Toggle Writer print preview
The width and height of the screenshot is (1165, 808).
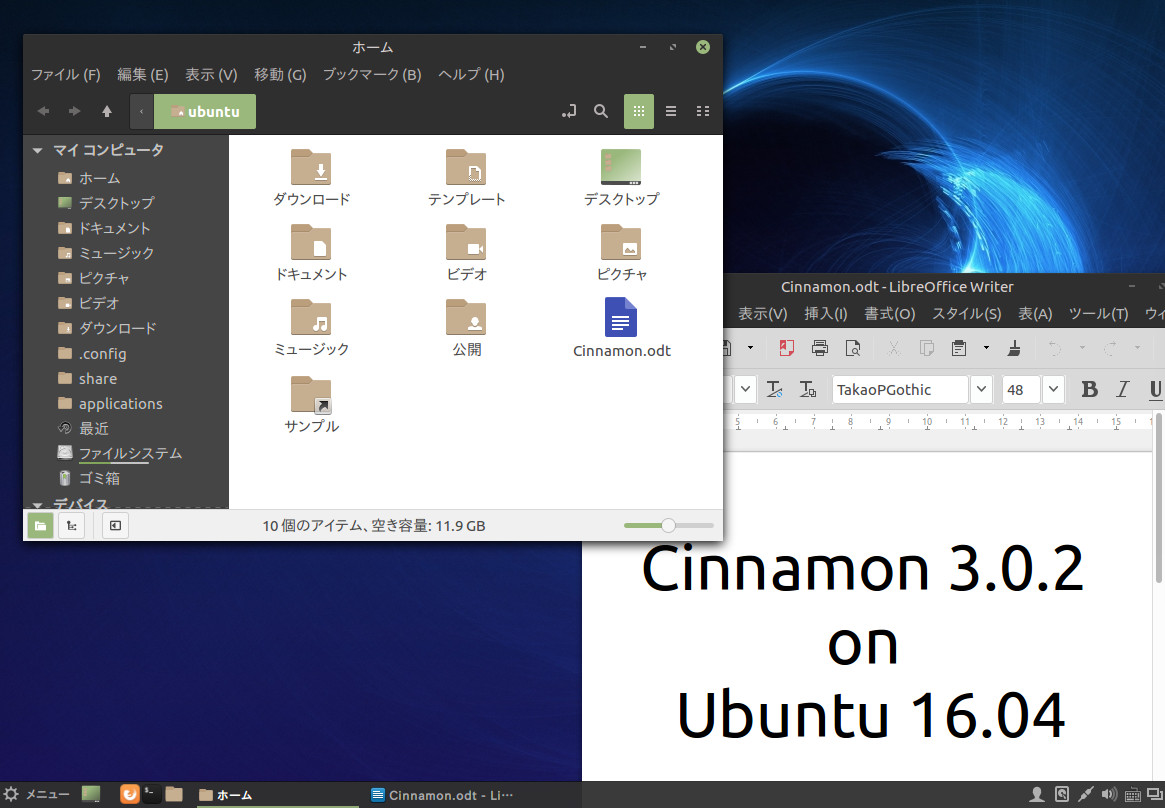point(853,348)
